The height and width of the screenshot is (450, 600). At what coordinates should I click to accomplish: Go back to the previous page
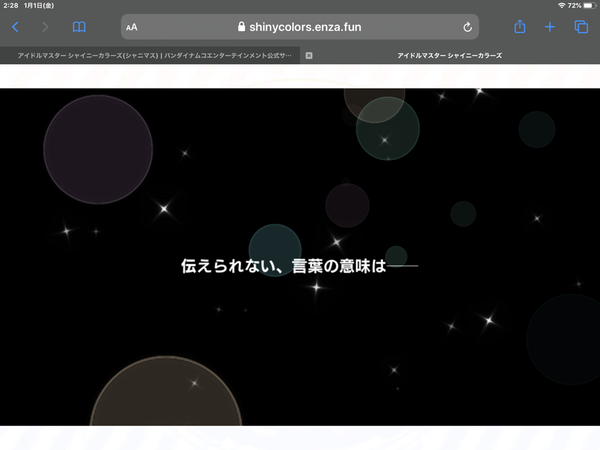(15, 27)
